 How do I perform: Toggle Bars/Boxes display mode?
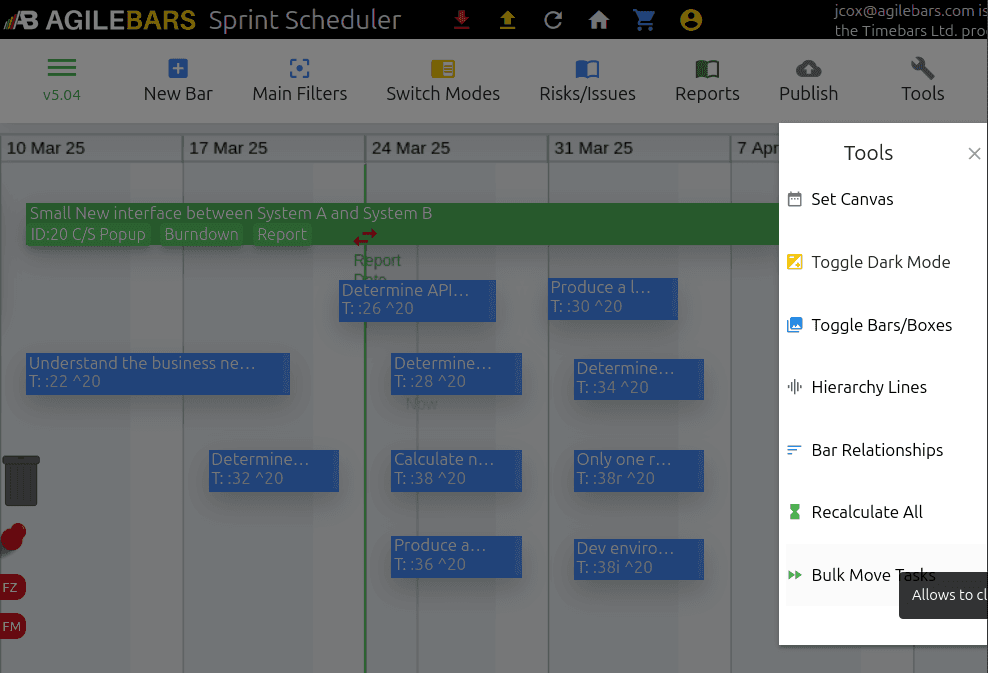tap(883, 325)
